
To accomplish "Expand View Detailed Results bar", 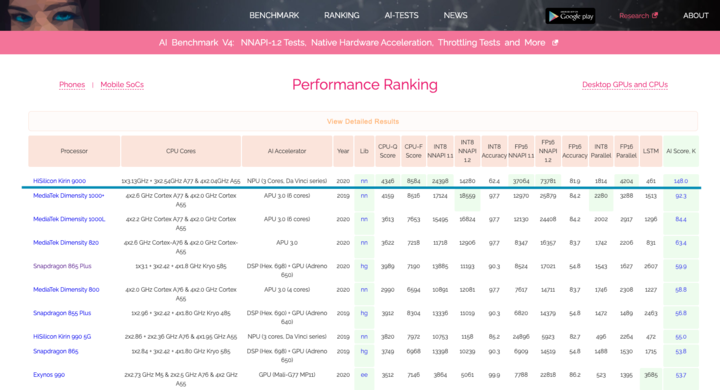I will (363, 121).
